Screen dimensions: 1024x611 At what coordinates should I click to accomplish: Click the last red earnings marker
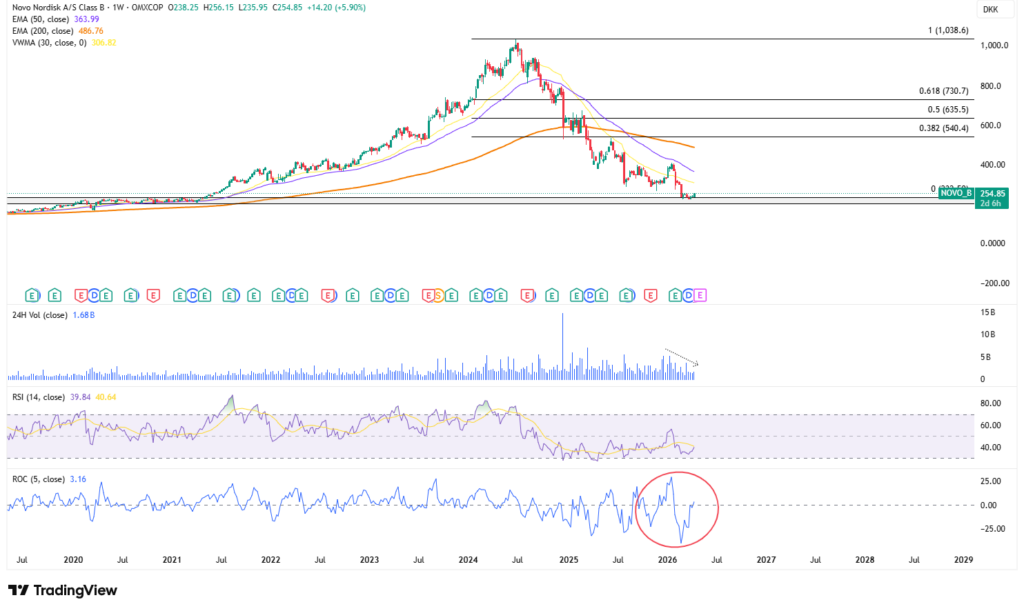click(x=652, y=296)
